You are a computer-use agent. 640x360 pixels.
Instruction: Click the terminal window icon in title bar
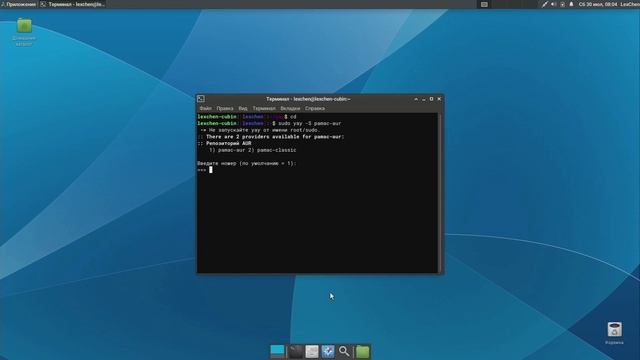201,99
